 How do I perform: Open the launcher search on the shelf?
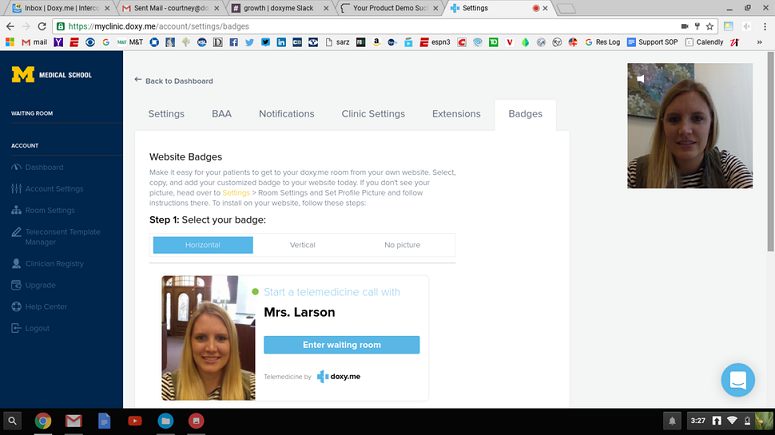click(x=12, y=421)
